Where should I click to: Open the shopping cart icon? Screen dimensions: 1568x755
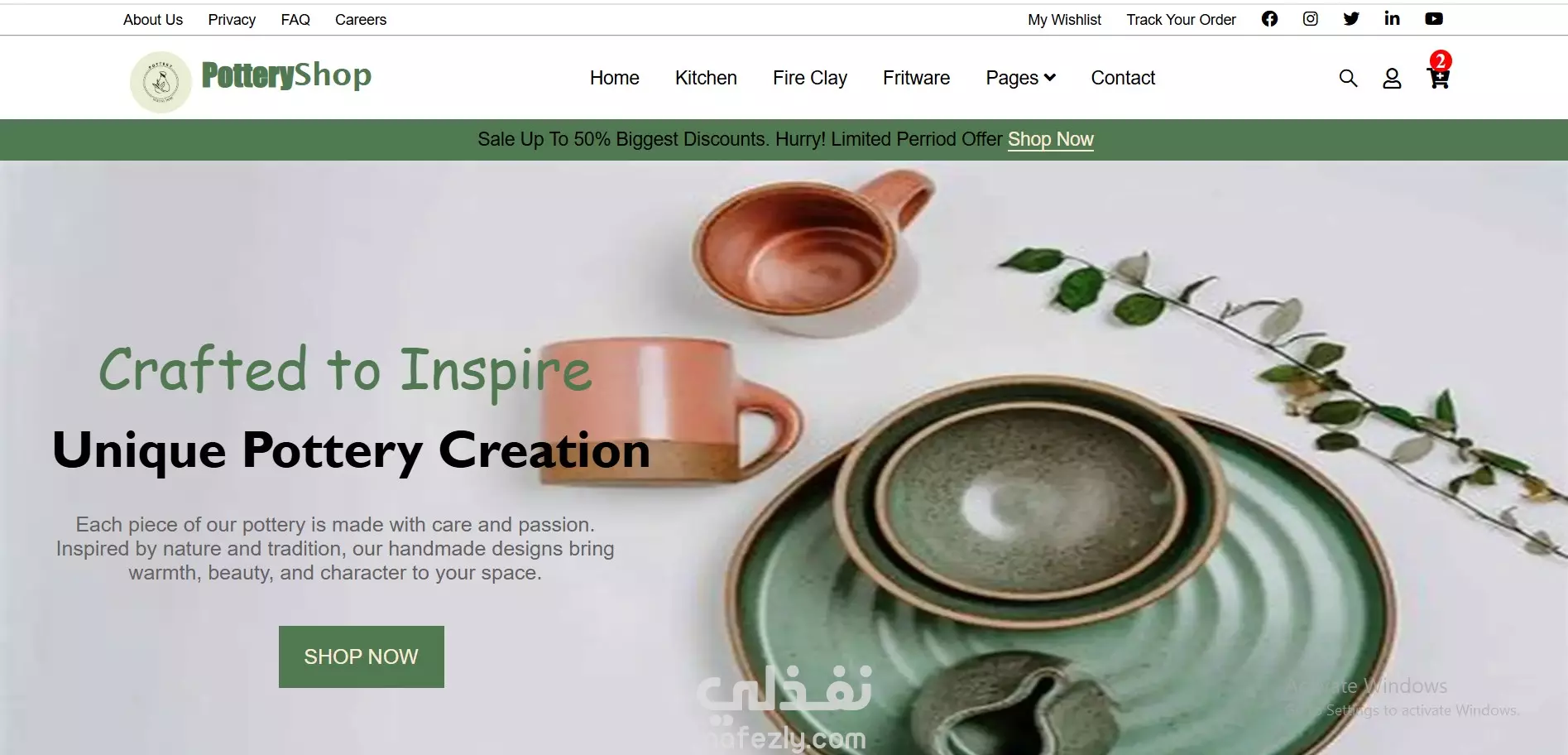click(1439, 79)
